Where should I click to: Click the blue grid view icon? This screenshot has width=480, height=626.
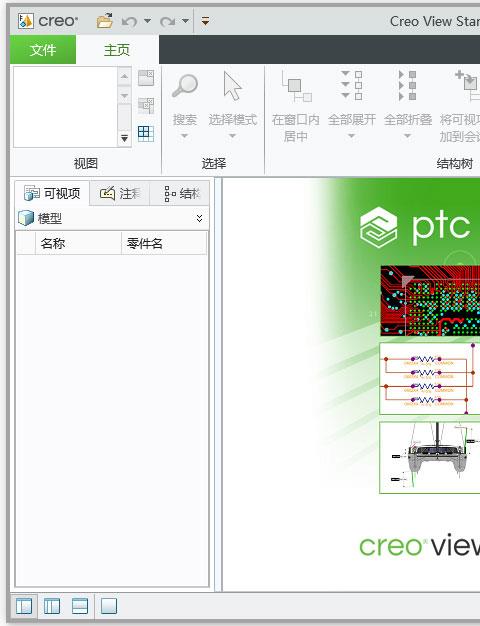[146, 133]
